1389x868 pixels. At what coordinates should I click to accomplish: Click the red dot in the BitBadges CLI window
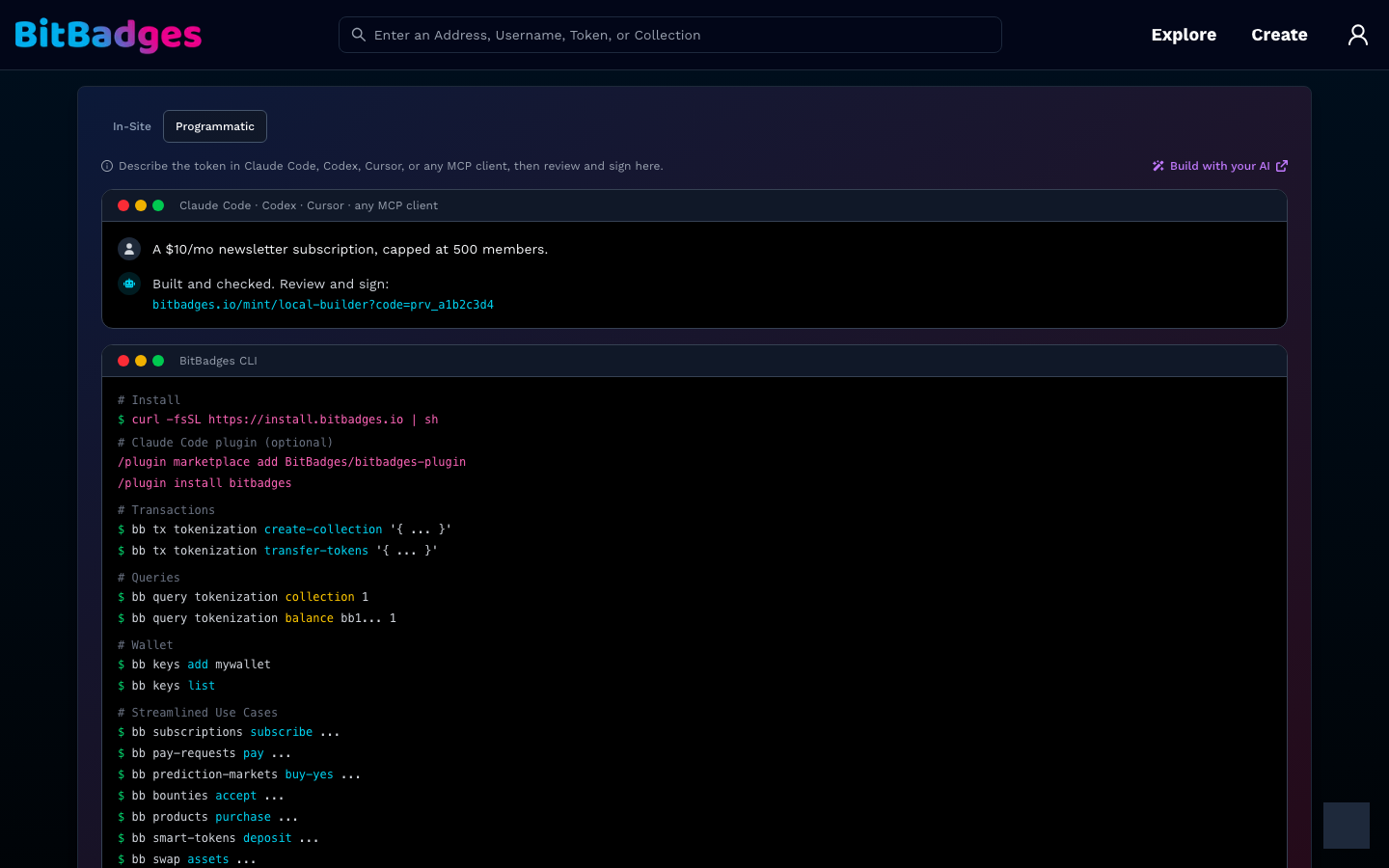pyautogui.click(x=123, y=361)
